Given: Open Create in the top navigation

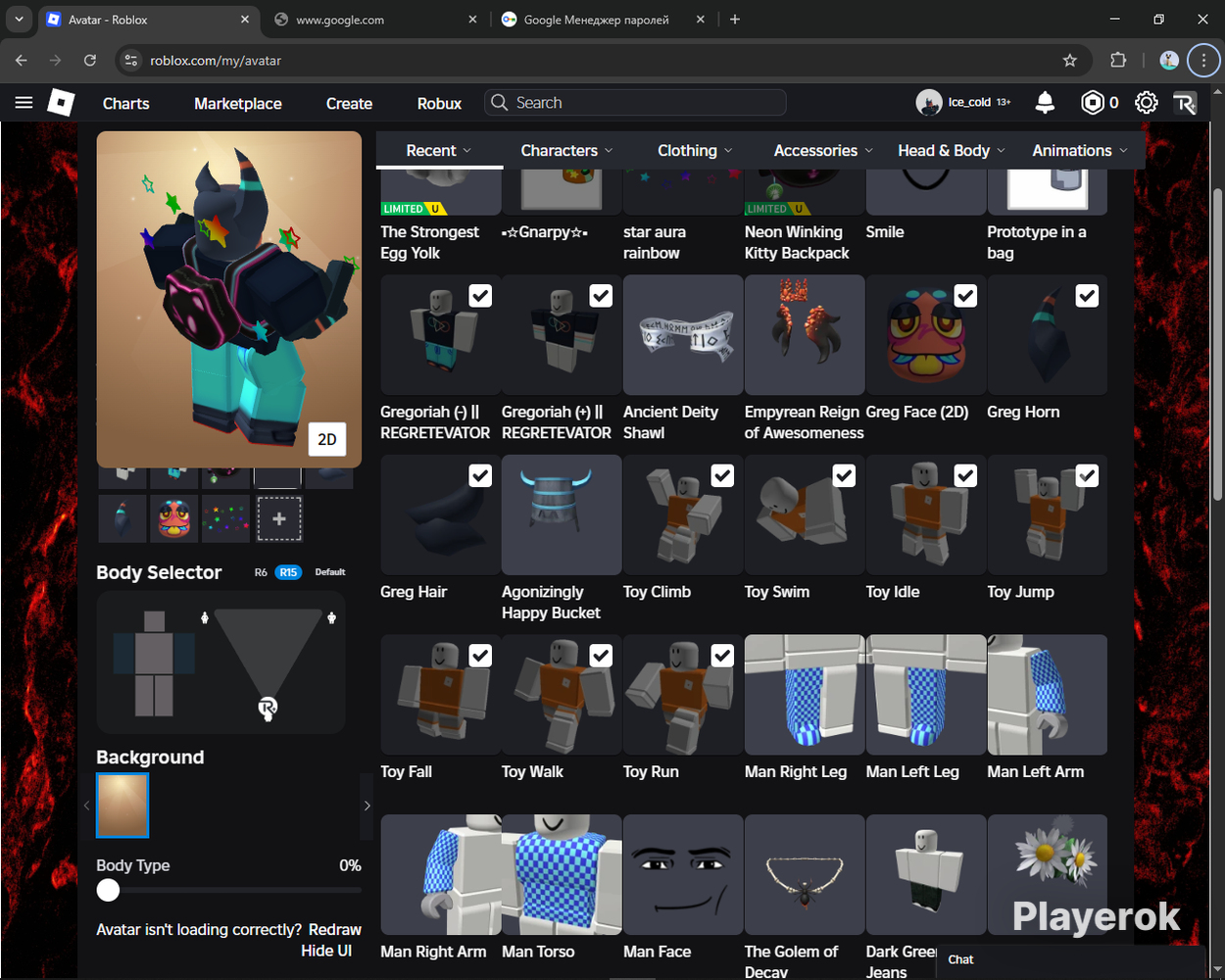Looking at the screenshot, I should click(349, 103).
